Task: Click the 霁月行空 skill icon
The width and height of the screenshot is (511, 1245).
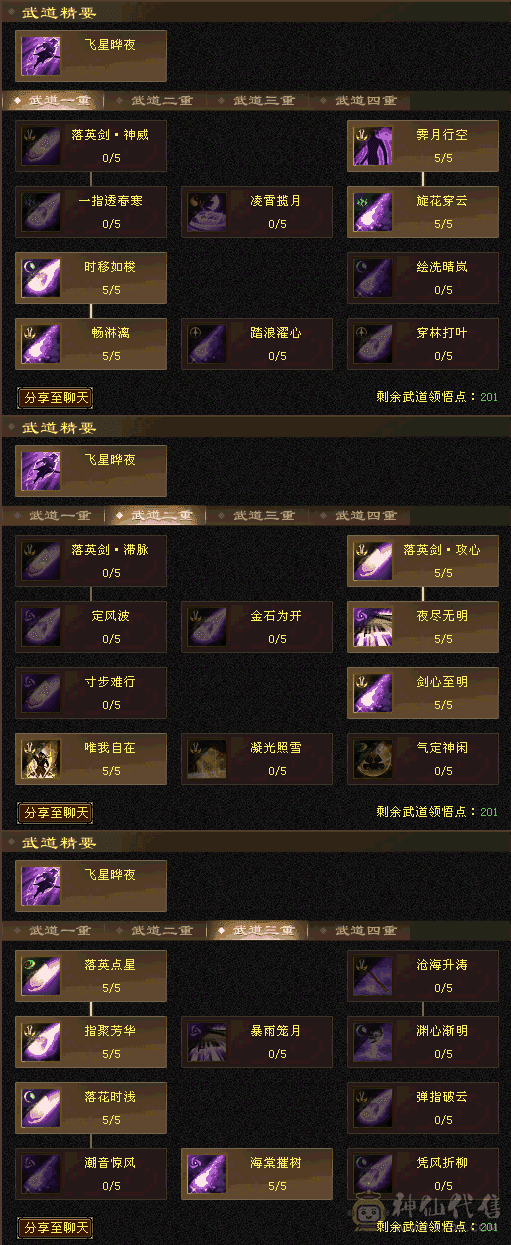Action: [372, 145]
